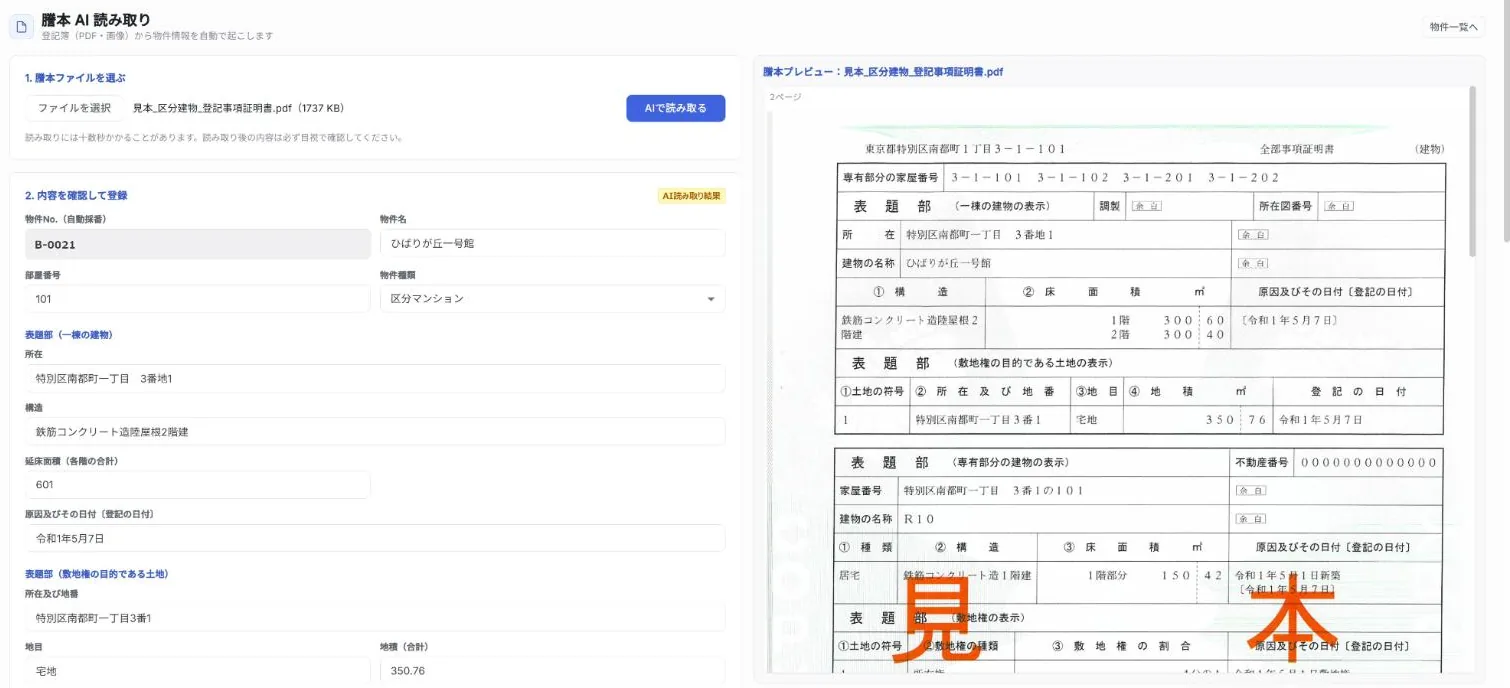Click the ファイルを選択 button
This screenshot has width=1510, height=688.
[74, 108]
